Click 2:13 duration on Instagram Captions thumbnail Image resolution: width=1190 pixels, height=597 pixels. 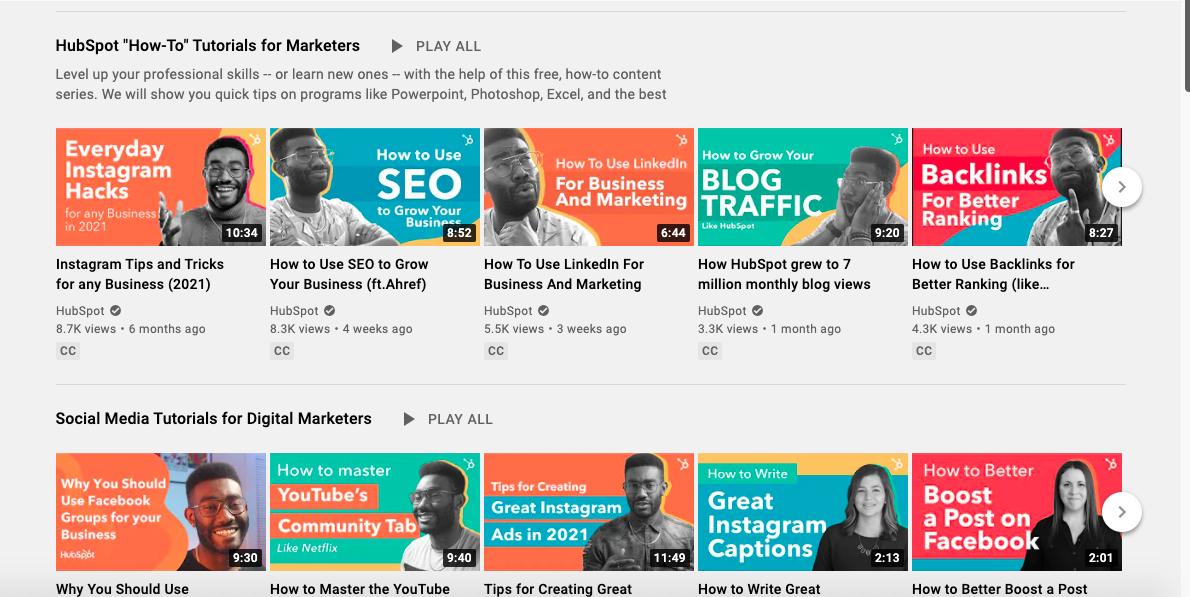point(887,558)
